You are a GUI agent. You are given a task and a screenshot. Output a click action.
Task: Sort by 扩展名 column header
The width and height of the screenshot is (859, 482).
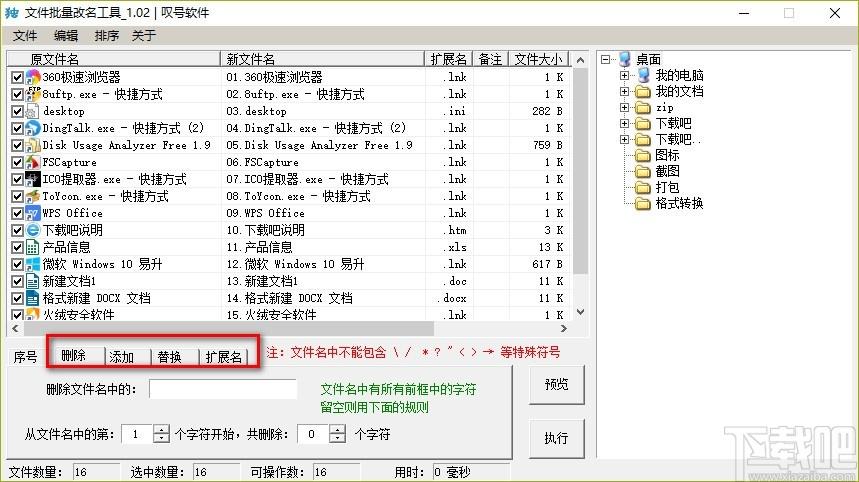pos(448,59)
